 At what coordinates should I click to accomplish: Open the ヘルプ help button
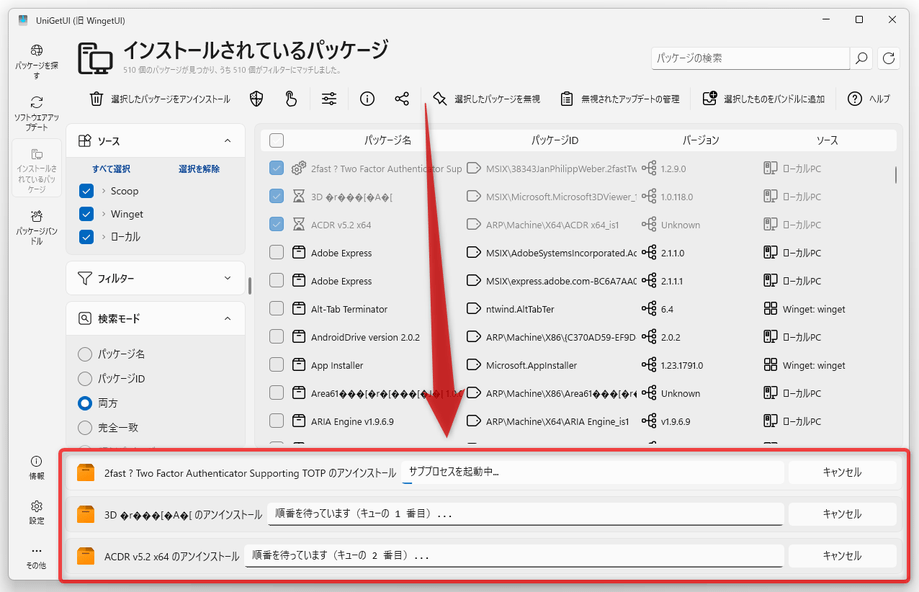pos(869,99)
